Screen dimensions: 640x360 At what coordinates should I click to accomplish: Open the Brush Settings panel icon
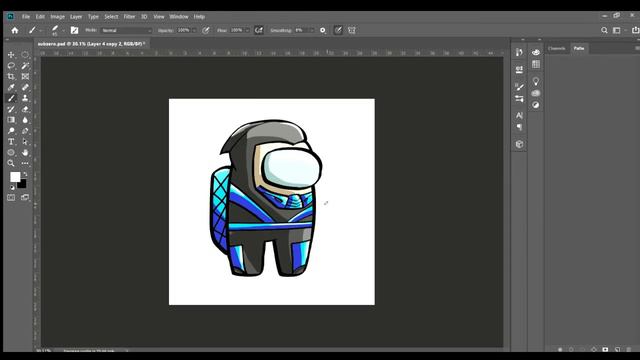click(519, 87)
